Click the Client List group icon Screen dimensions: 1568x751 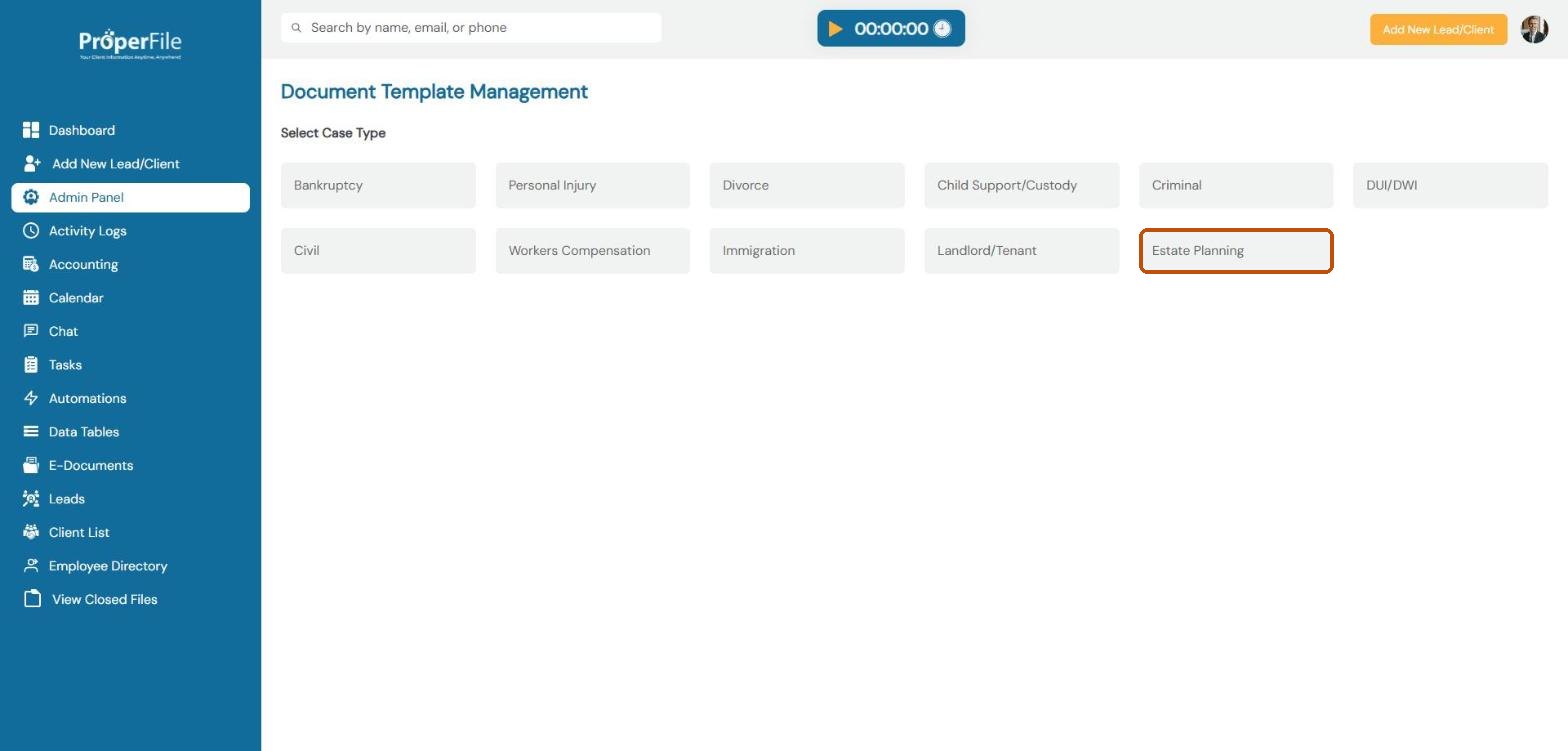pyautogui.click(x=31, y=532)
